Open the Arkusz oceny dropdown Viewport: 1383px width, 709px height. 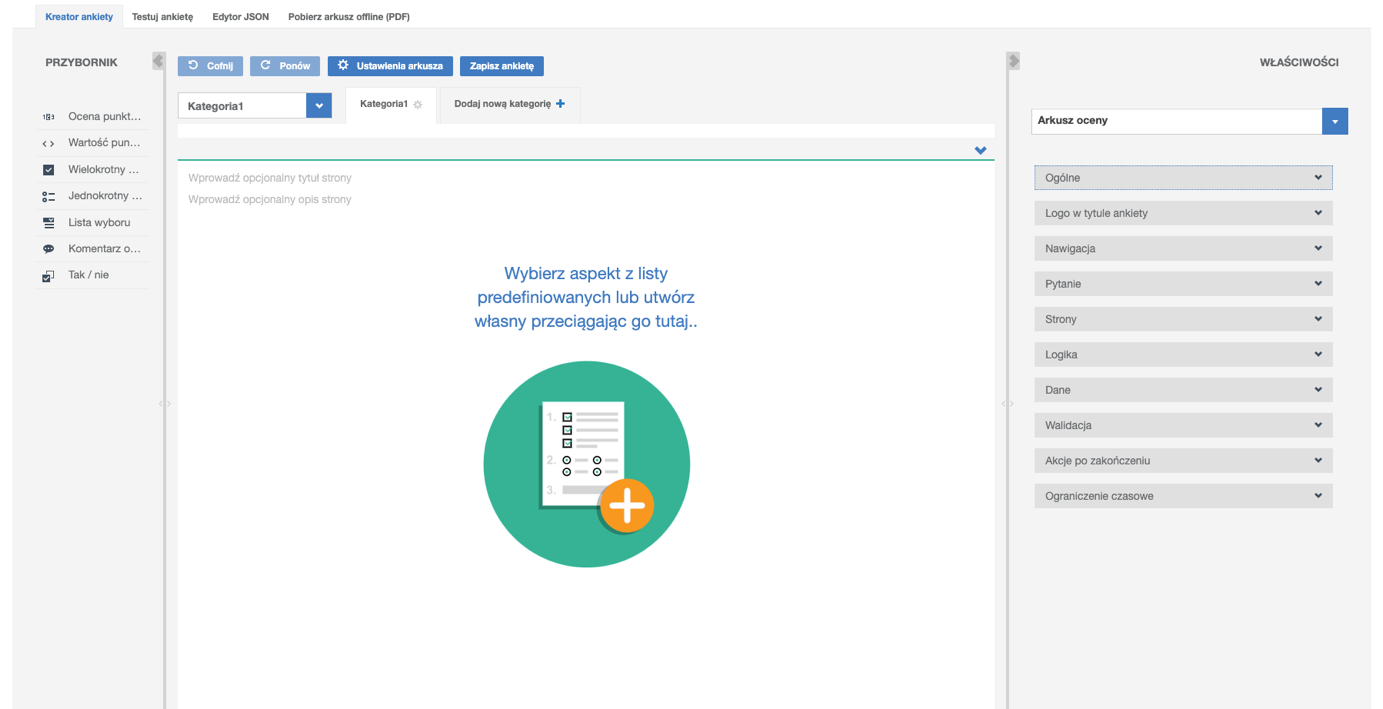(x=1334, y=121)
